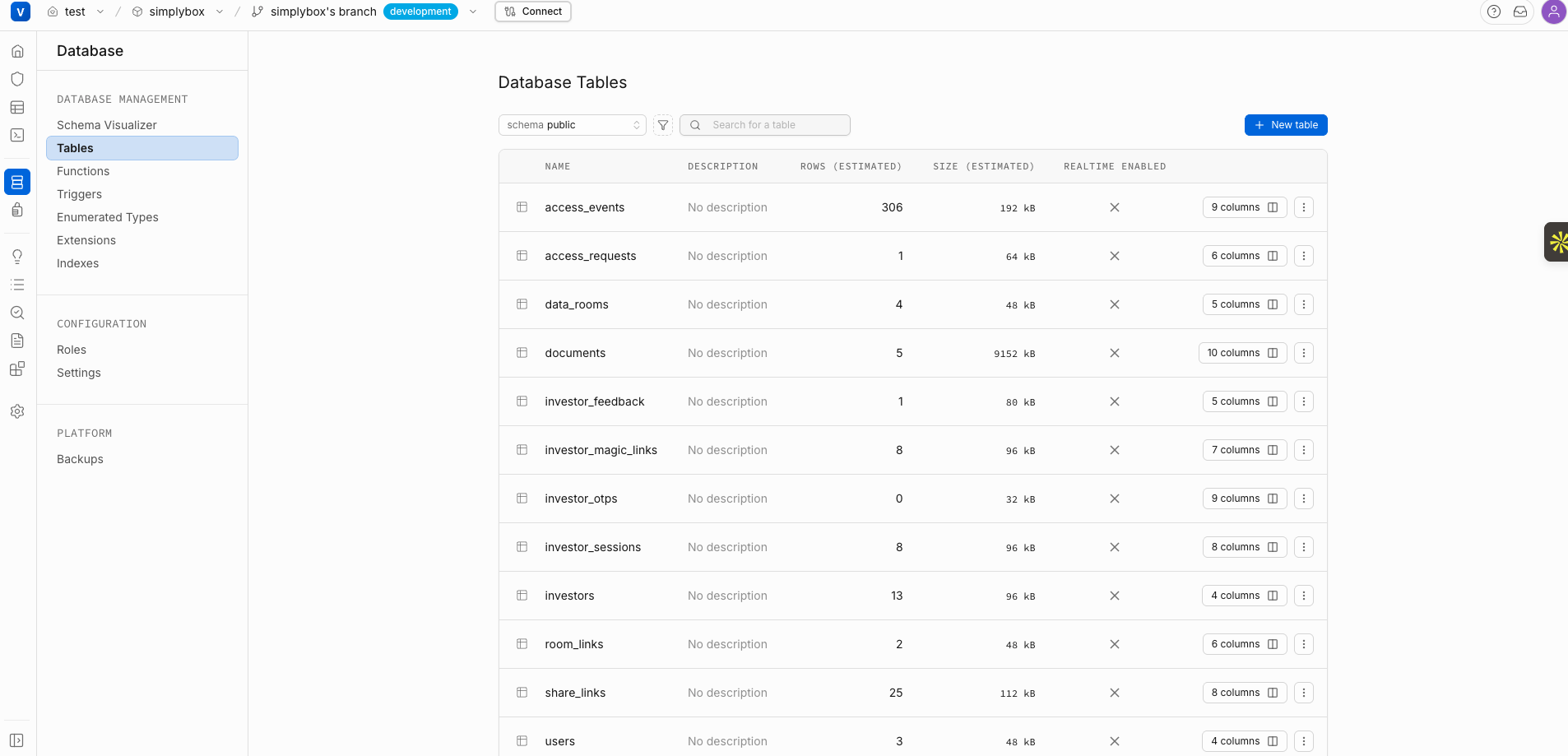Click the Search for a table field
The image size is (1568, 756).
765,125
